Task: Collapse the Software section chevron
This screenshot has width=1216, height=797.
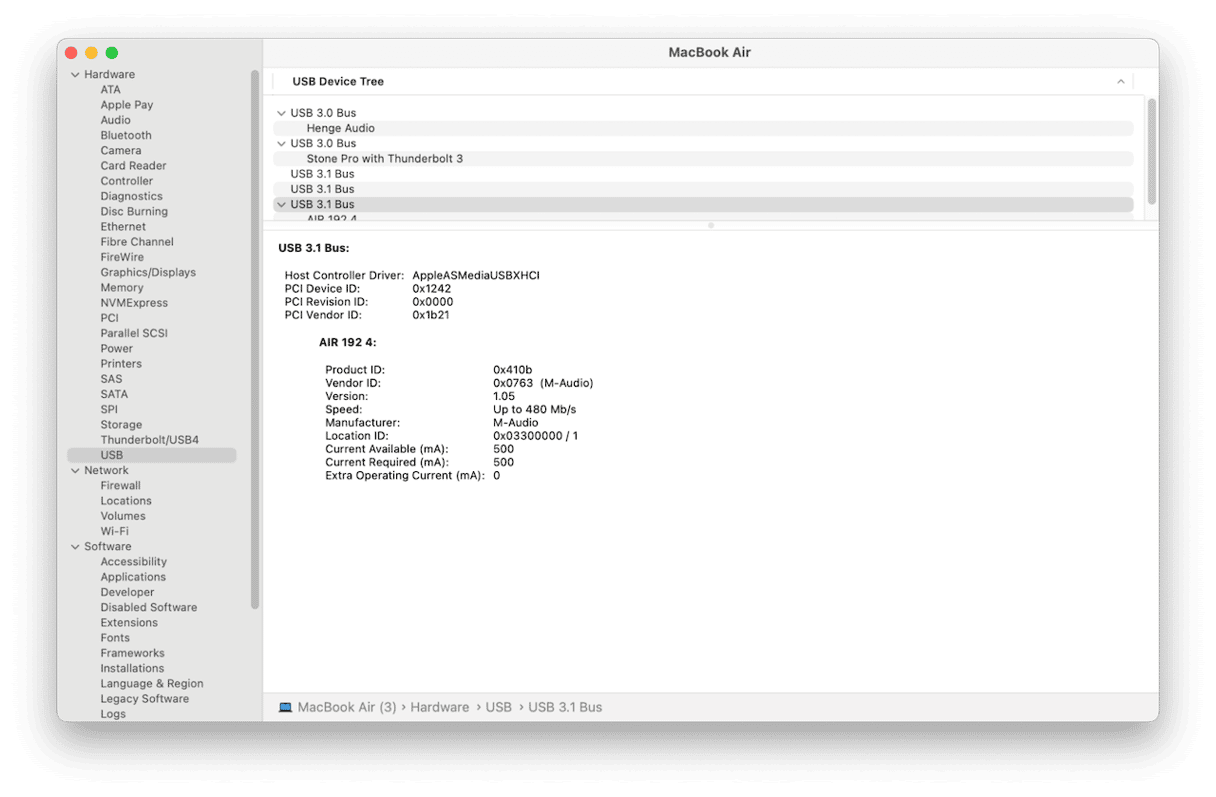Action: pos(75,547)
